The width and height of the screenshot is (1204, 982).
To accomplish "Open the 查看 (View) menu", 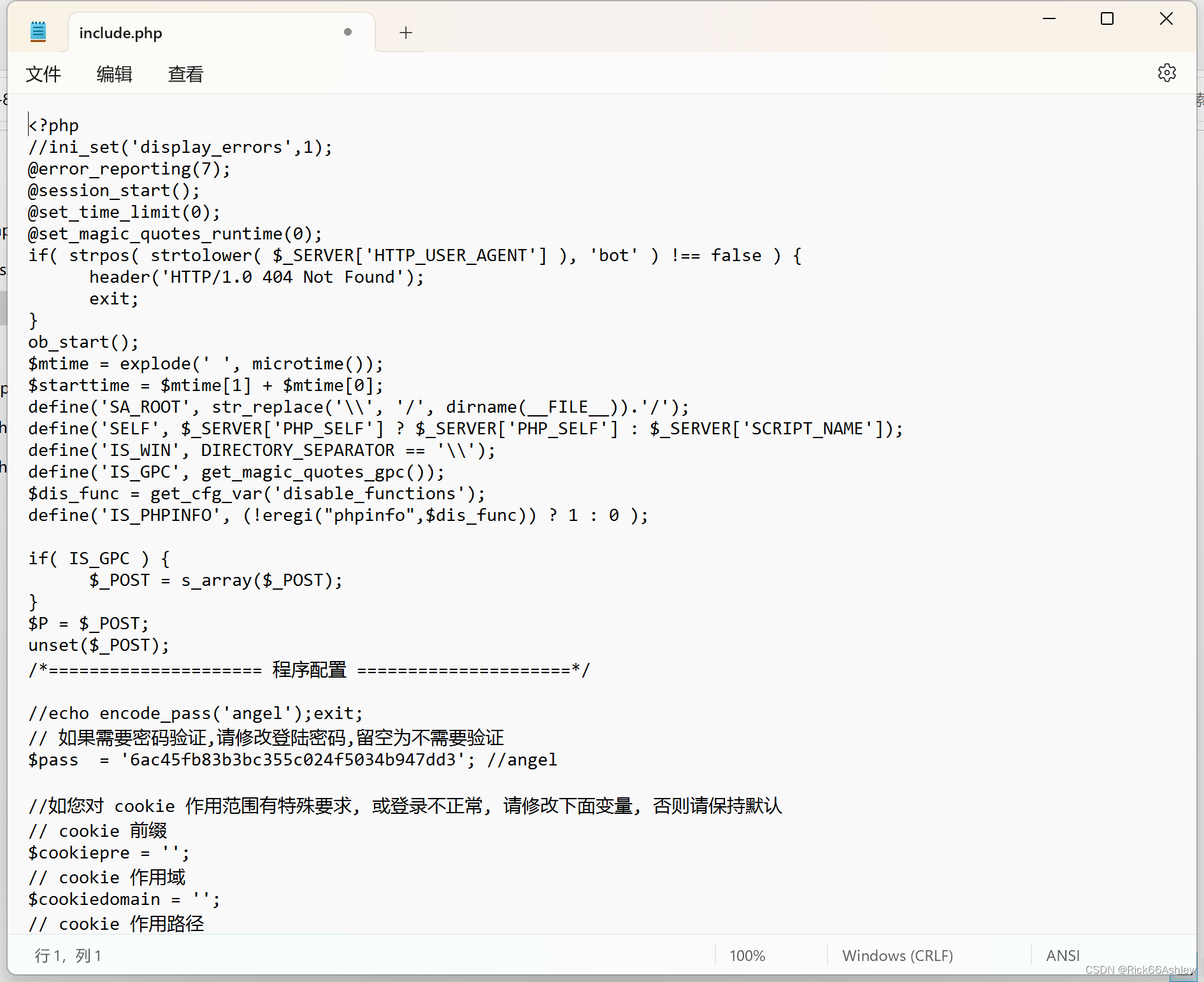I will tap(185, 74).
